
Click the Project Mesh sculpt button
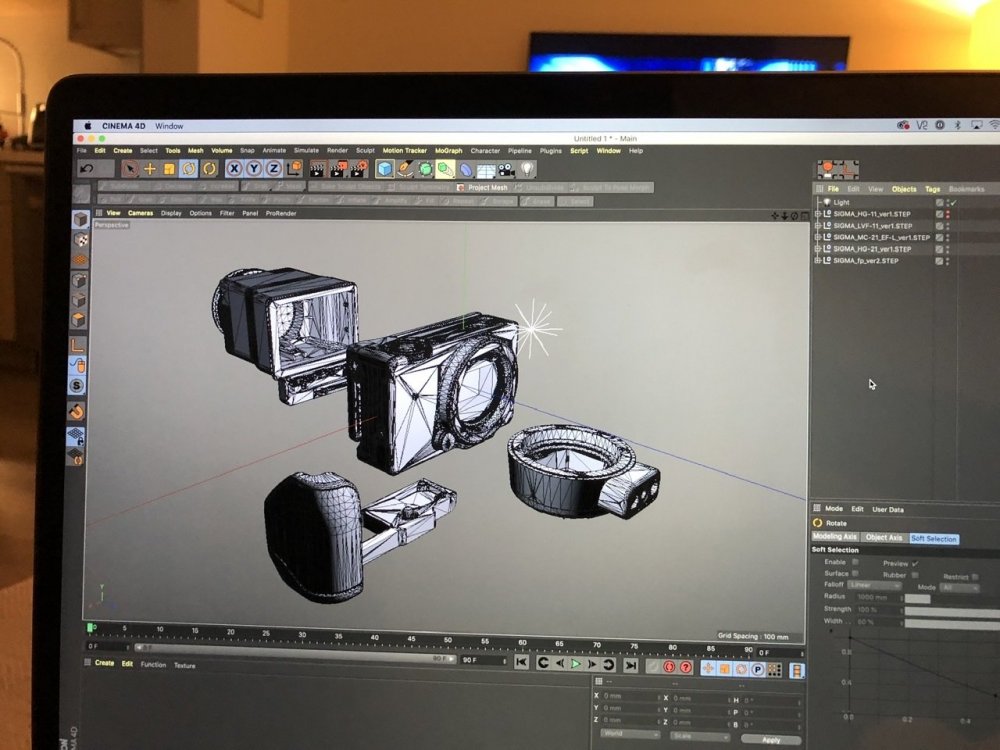pyautogui.click(x=483, y=187)
